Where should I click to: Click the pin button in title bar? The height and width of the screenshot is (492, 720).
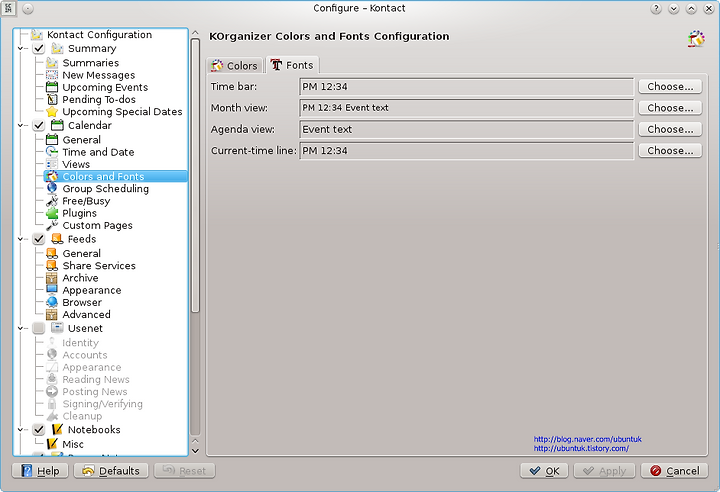[28, 9]
